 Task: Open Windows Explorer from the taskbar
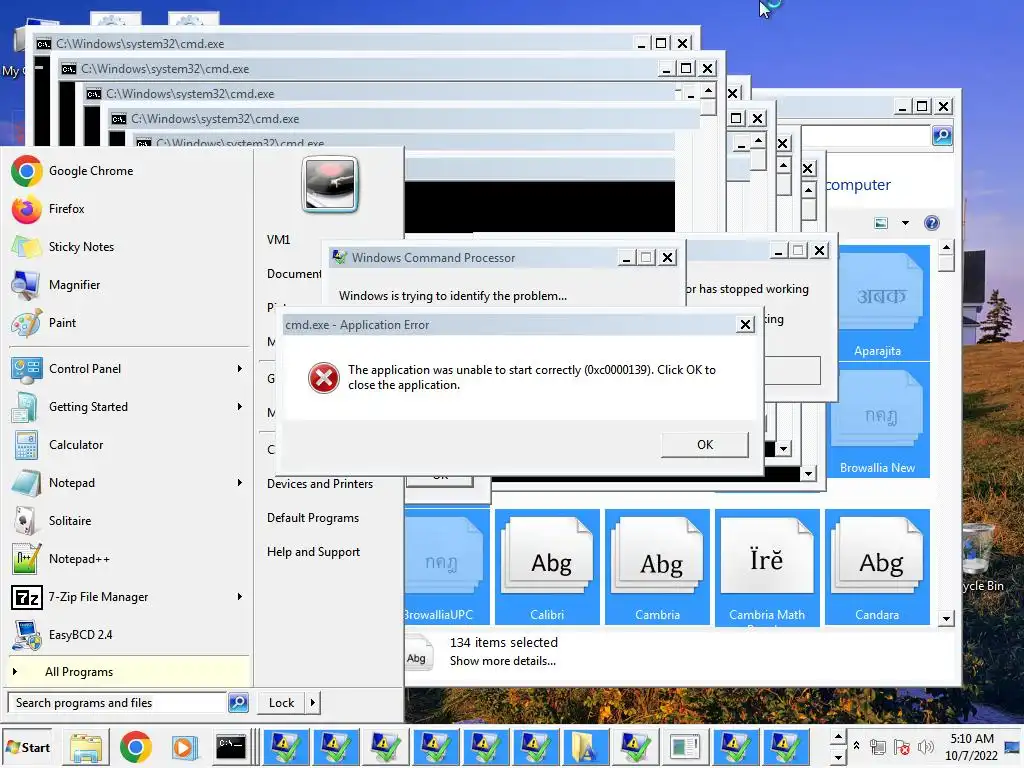point(86,747)
